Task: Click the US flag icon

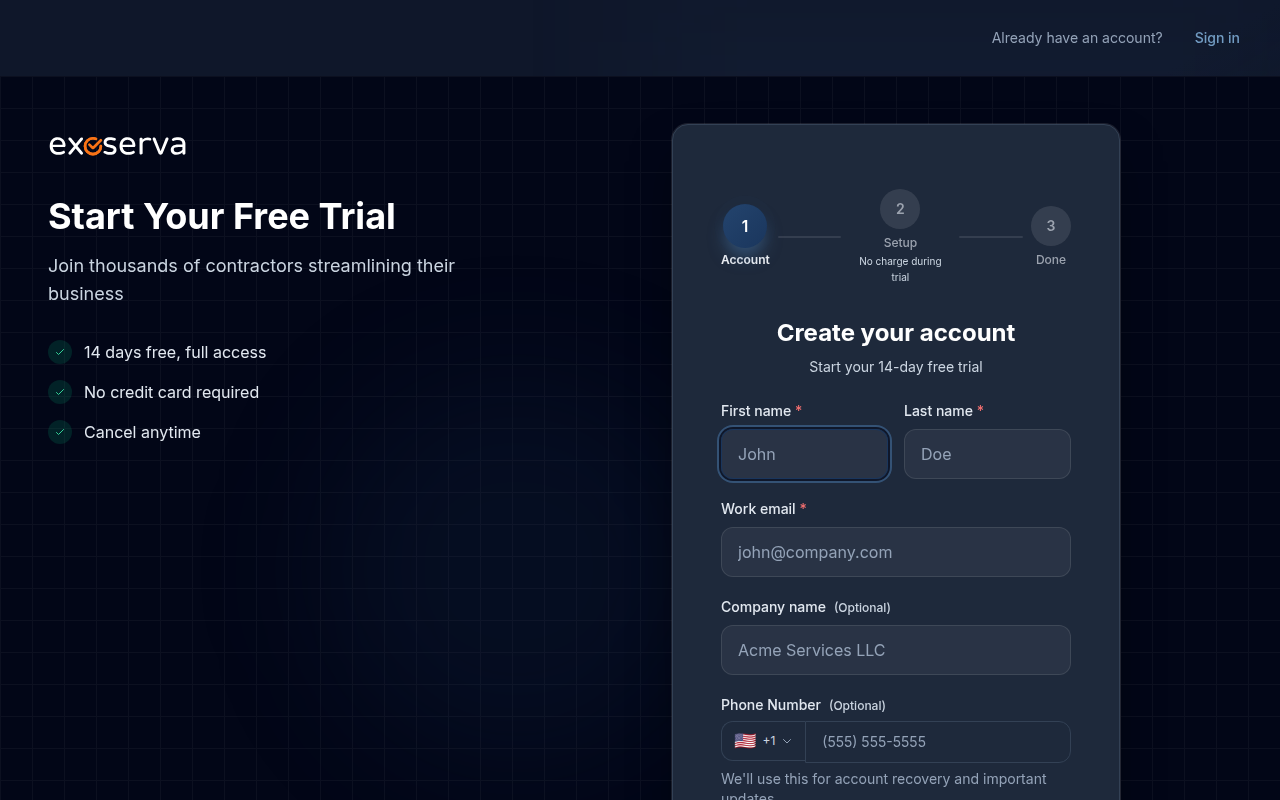Action: coord(745,741)
